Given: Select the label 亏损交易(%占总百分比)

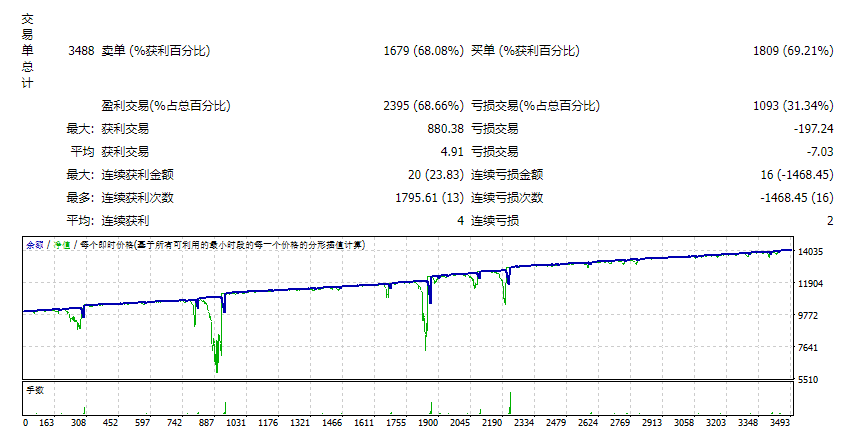Looking at the screenshot, I should click(536, 105).
